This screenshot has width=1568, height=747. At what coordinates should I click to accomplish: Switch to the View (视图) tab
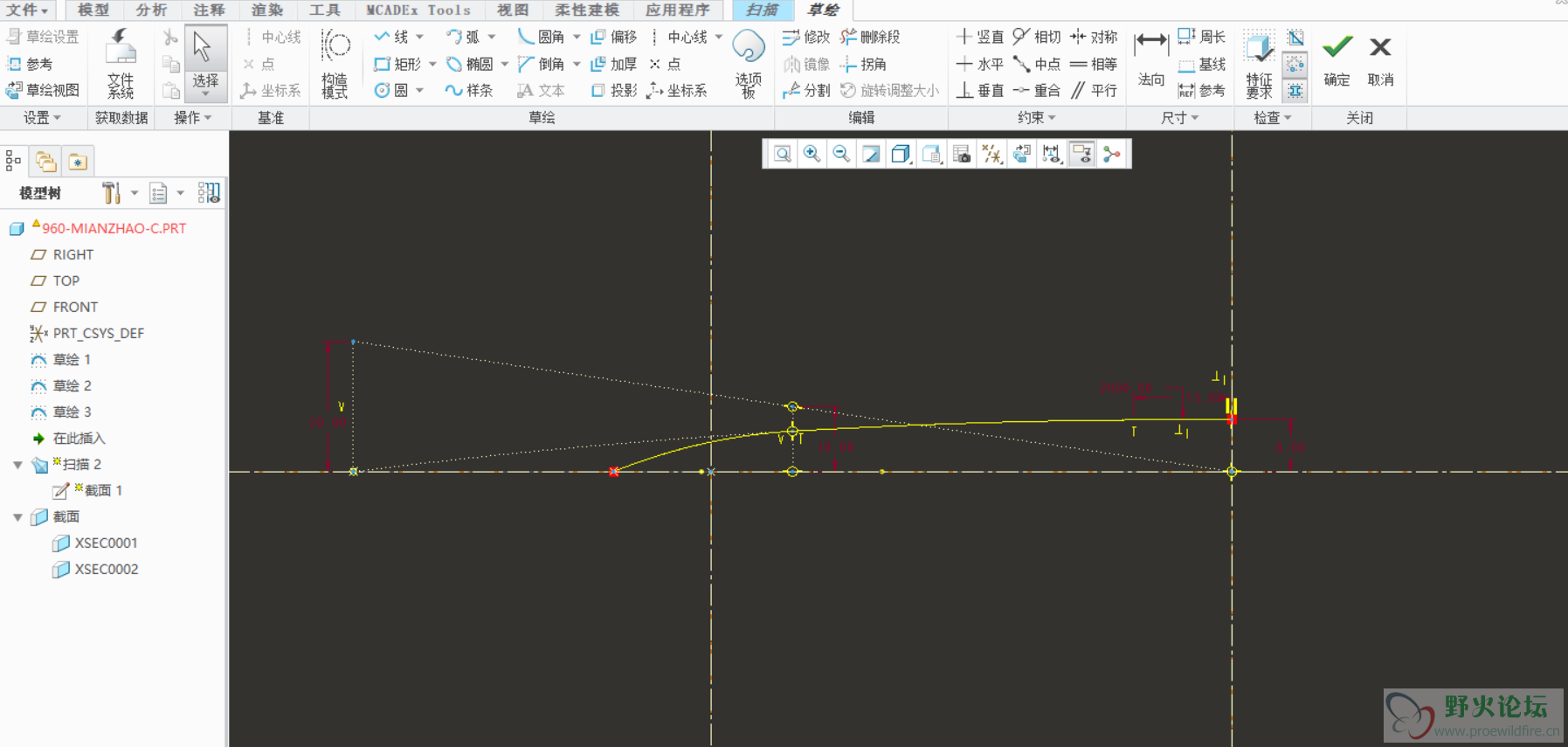point(513,10)
